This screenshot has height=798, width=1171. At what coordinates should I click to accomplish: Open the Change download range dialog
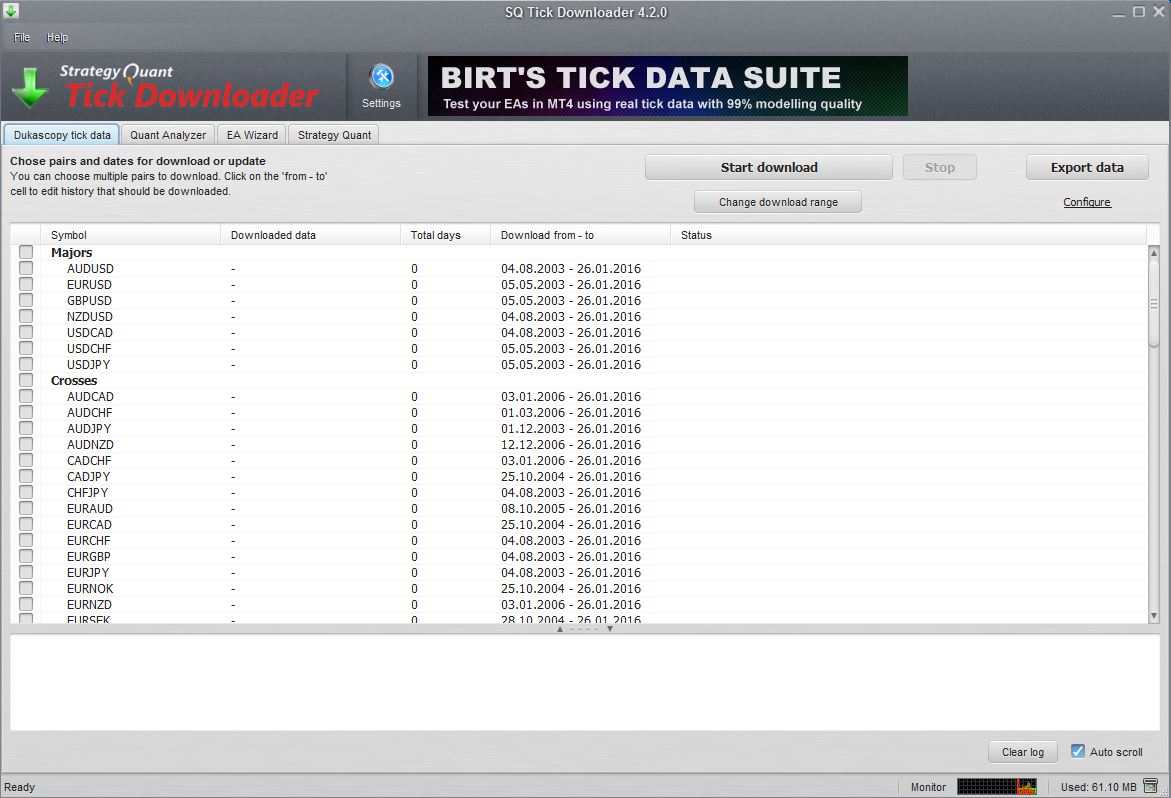777,201
